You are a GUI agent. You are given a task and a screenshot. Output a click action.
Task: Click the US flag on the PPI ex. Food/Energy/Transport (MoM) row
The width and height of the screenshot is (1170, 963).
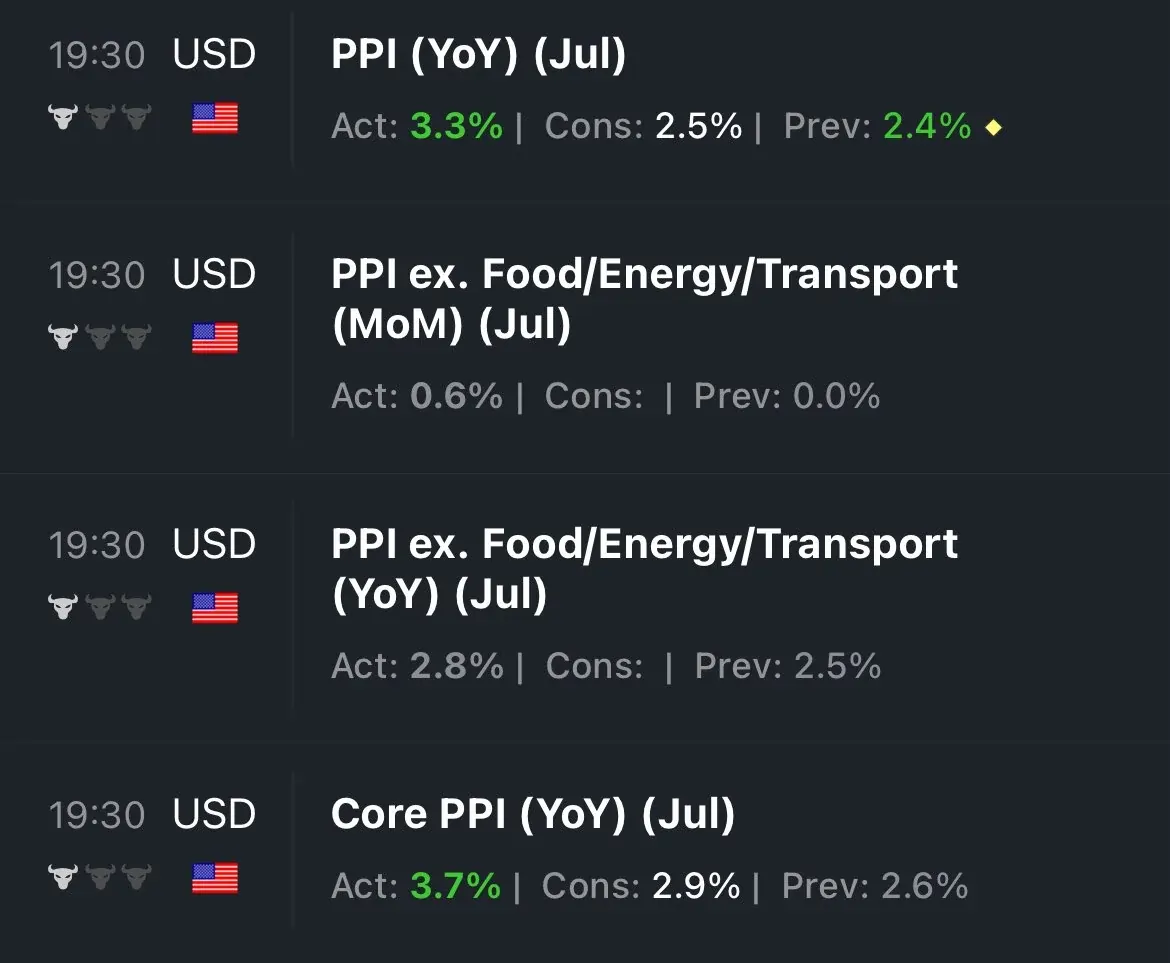point(214,337)
